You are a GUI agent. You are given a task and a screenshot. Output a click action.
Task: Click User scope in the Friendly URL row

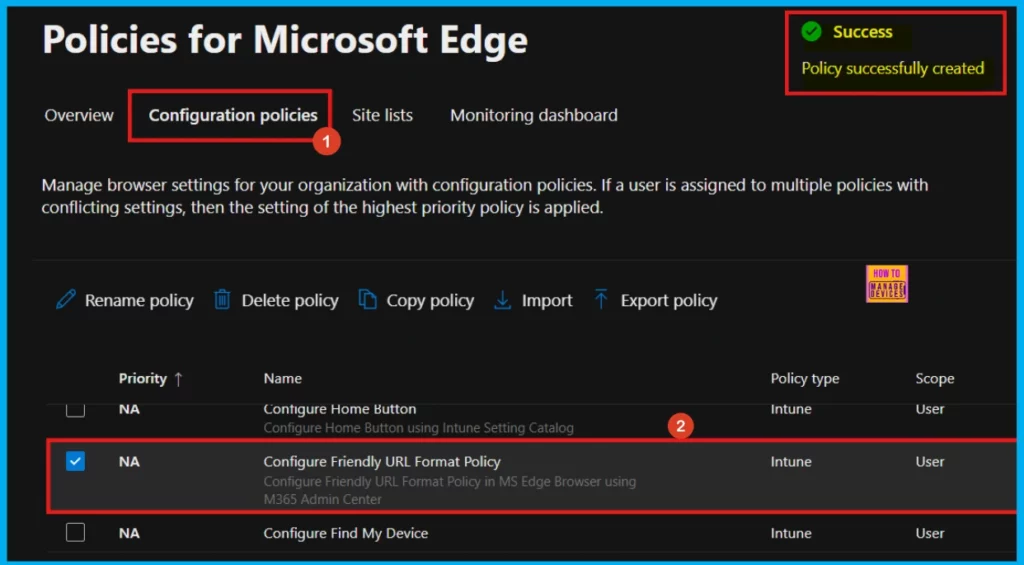pyautogui.click(x=929, y=462)
